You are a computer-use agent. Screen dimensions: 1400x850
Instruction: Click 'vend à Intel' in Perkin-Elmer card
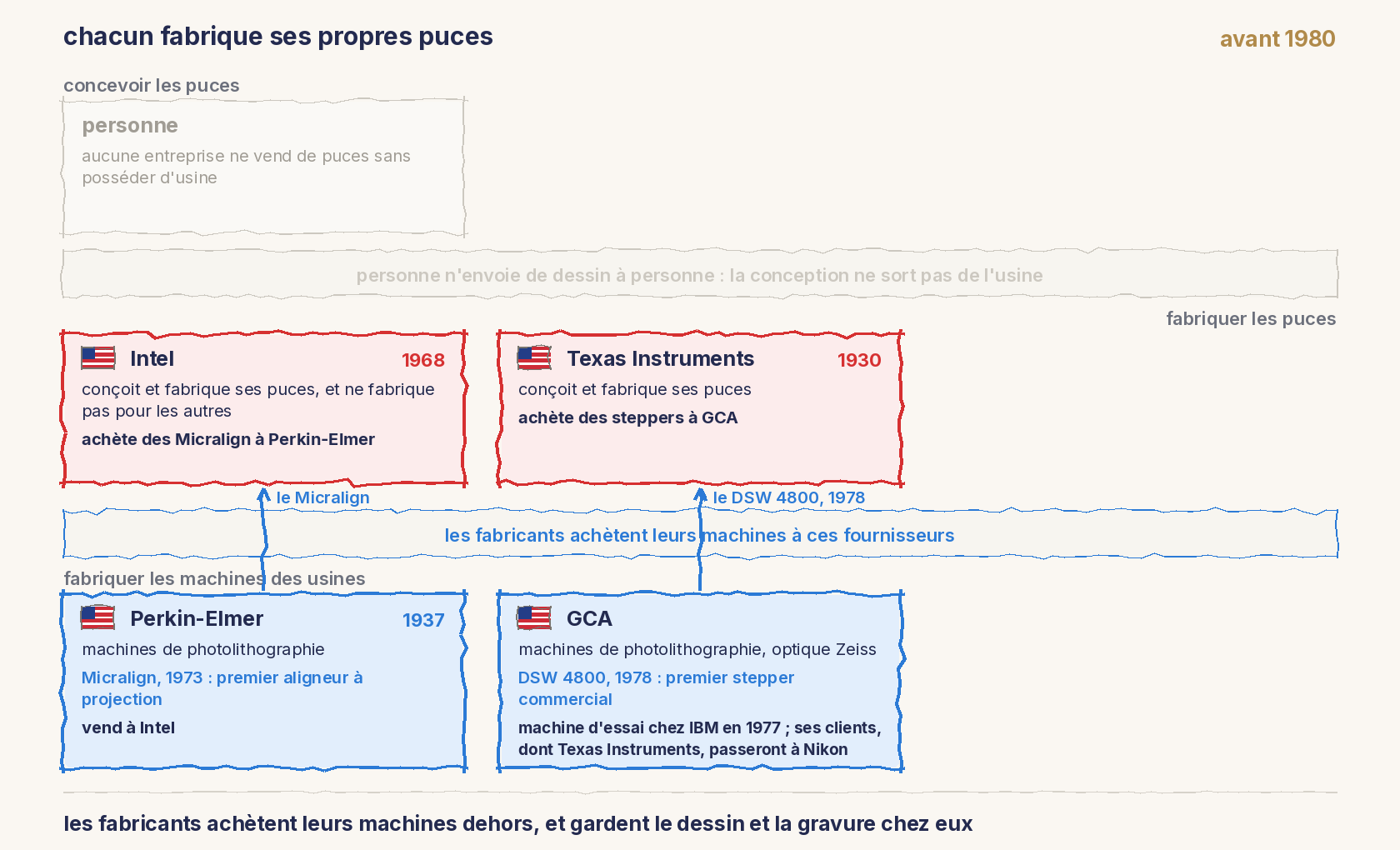(x=128, y=727)
